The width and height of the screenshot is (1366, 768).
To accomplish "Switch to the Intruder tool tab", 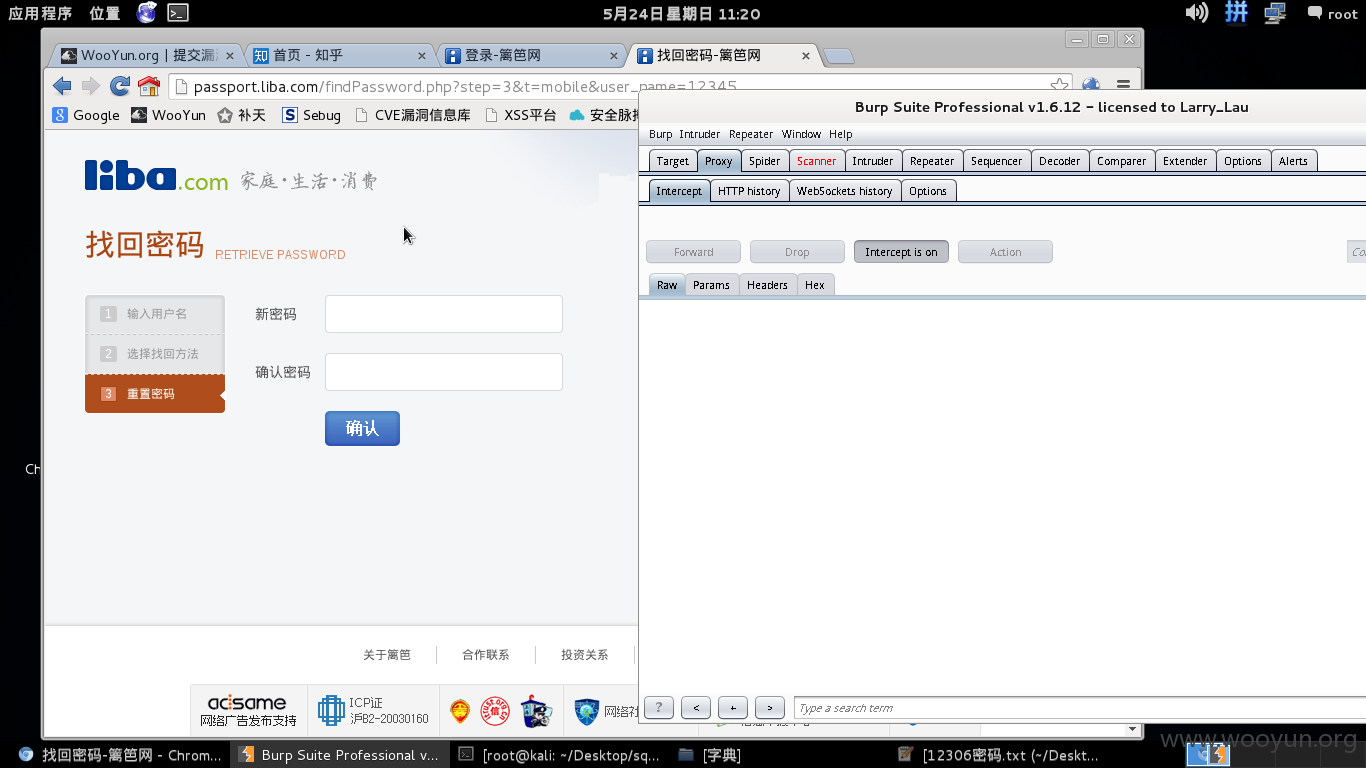I will point(872,161).
